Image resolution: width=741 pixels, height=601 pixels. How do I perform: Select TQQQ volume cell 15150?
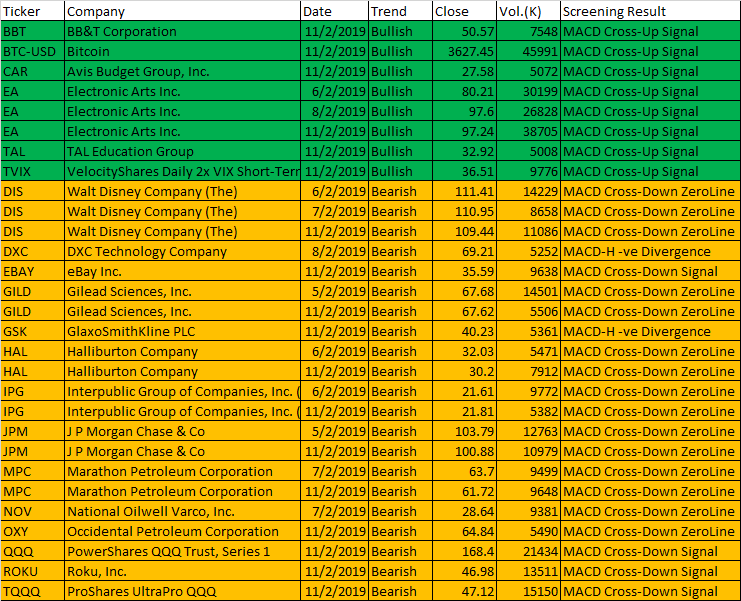529,591
